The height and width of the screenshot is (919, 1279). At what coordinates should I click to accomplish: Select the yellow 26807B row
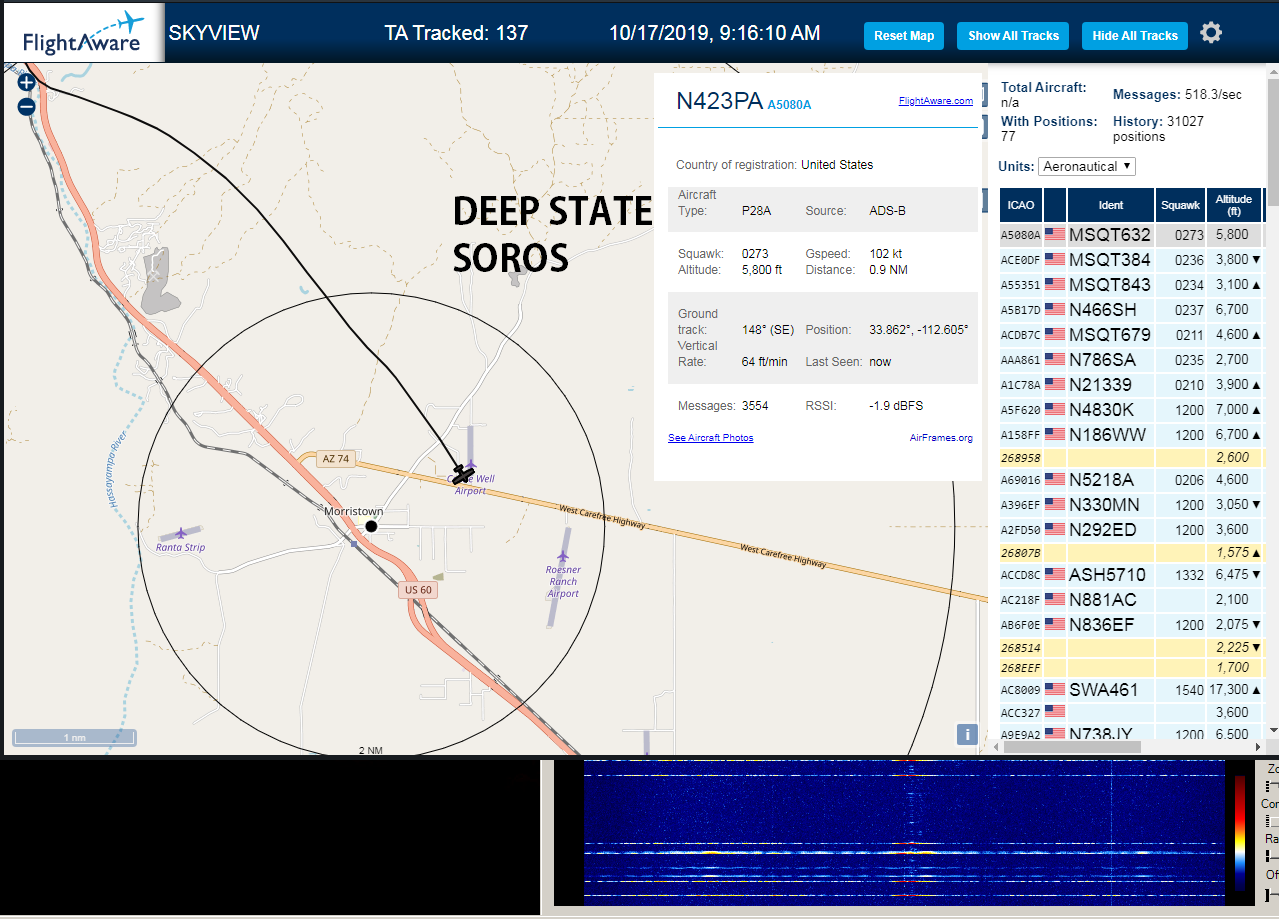1131,552
